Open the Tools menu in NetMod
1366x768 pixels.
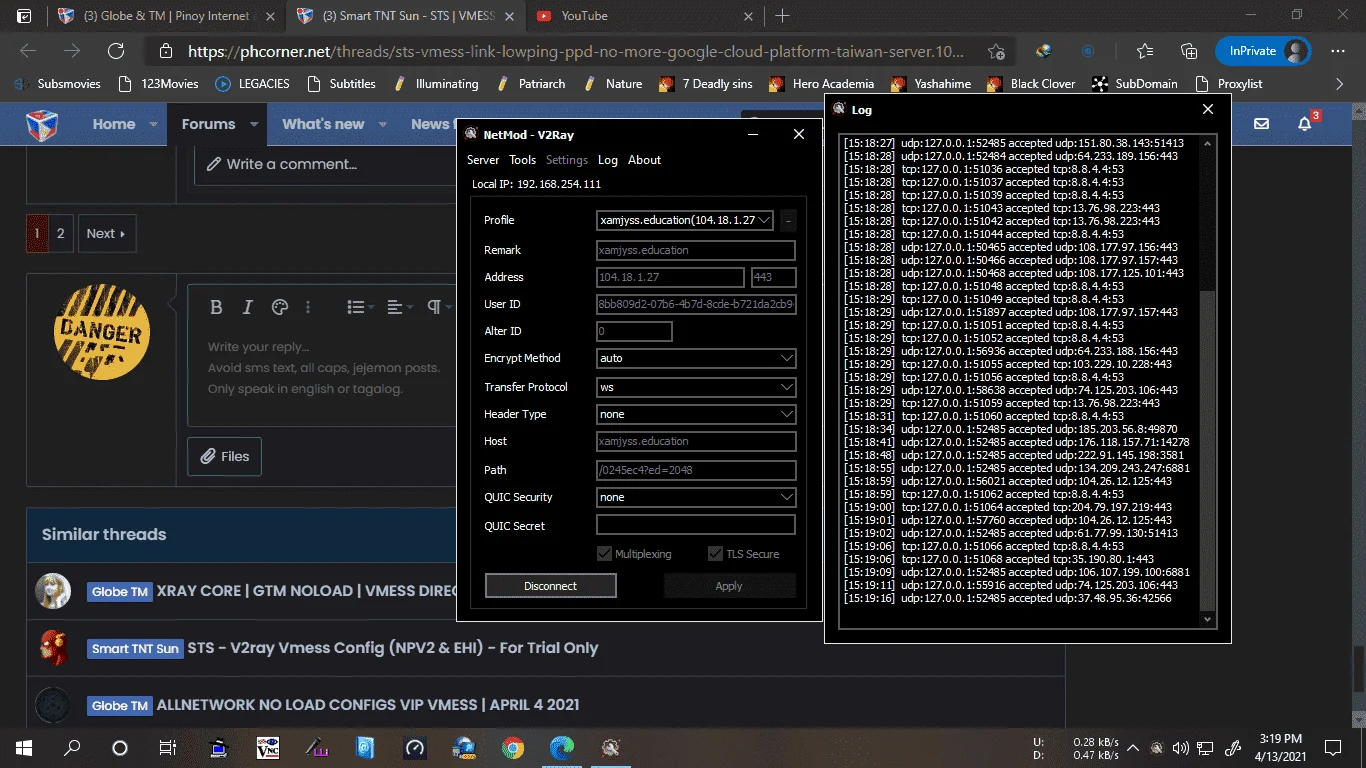(522, 160)
